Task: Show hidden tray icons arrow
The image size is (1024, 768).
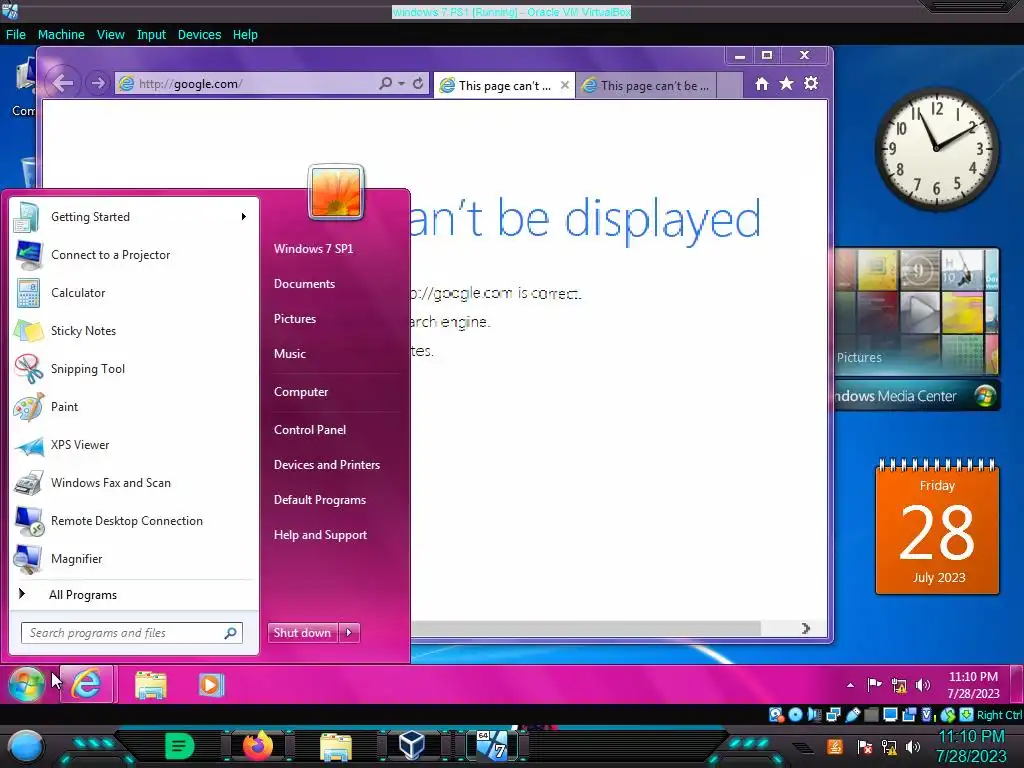Action: (x=850, y=685)
